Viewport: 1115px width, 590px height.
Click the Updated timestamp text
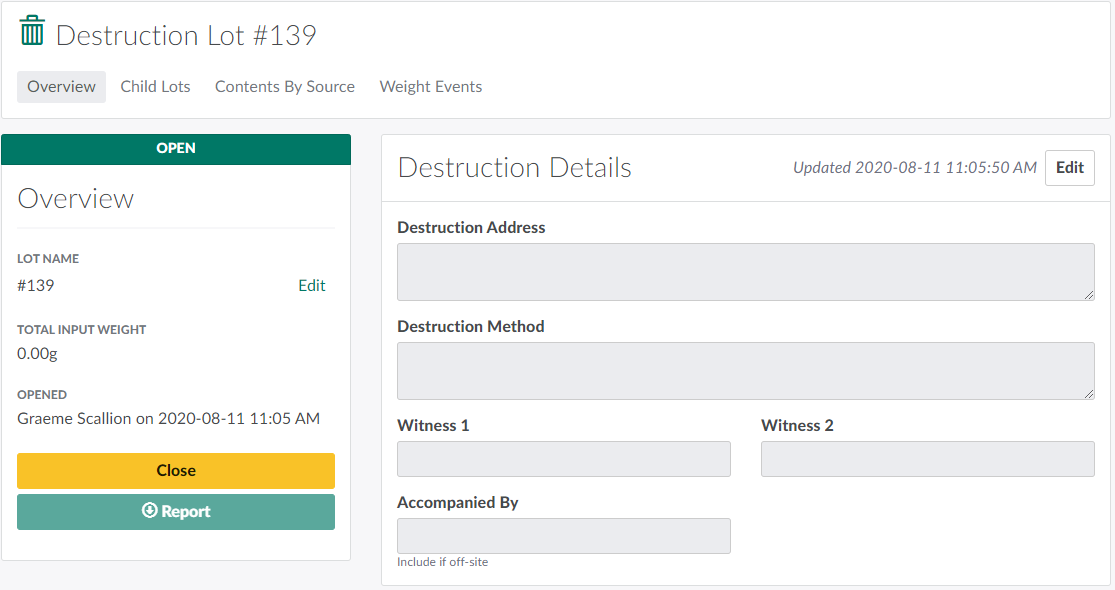(x=914, y=168)
